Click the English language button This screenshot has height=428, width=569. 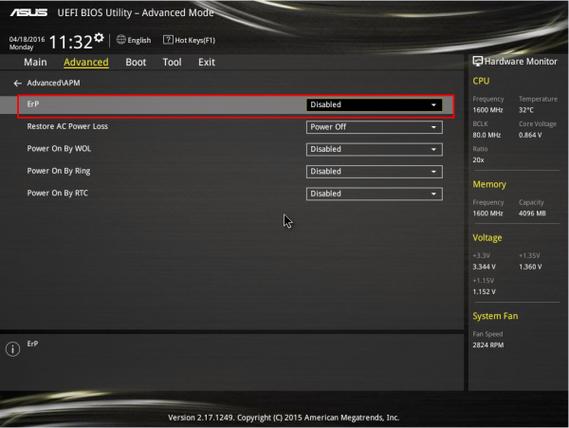tap(134, 40)
